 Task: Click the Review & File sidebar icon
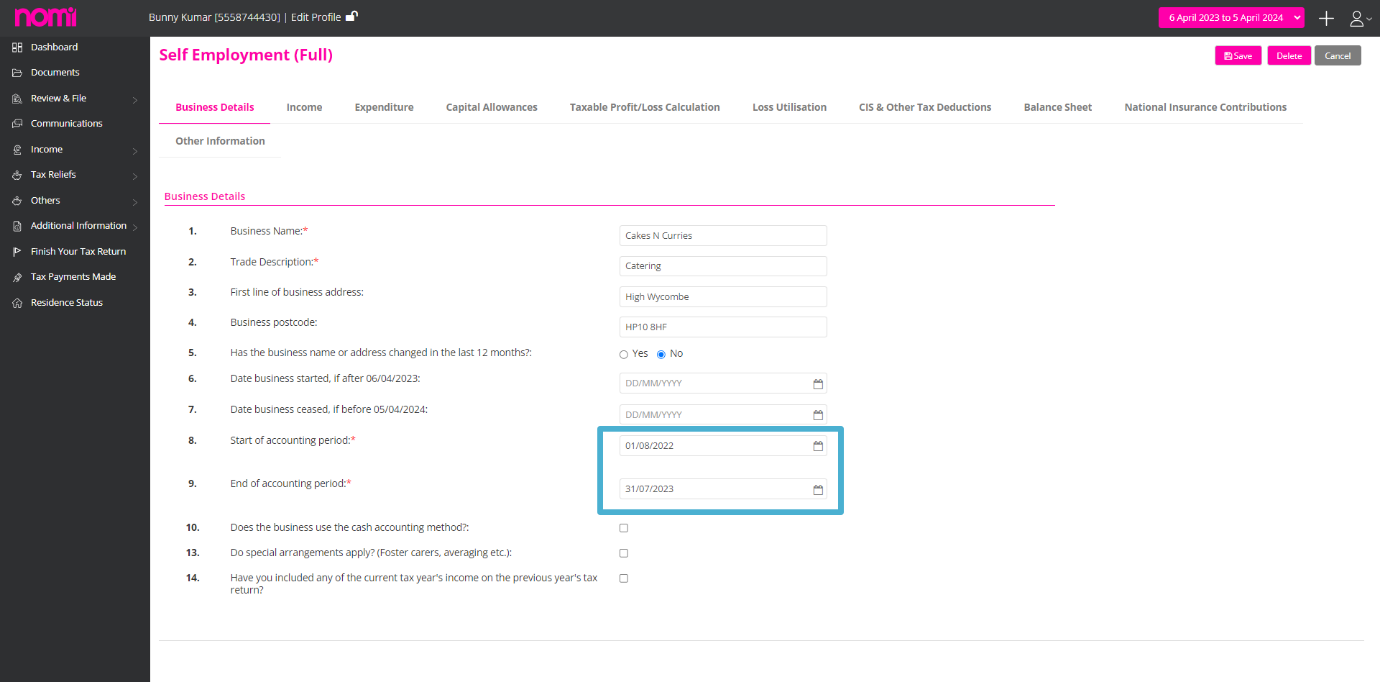click(x=17, y=99)
